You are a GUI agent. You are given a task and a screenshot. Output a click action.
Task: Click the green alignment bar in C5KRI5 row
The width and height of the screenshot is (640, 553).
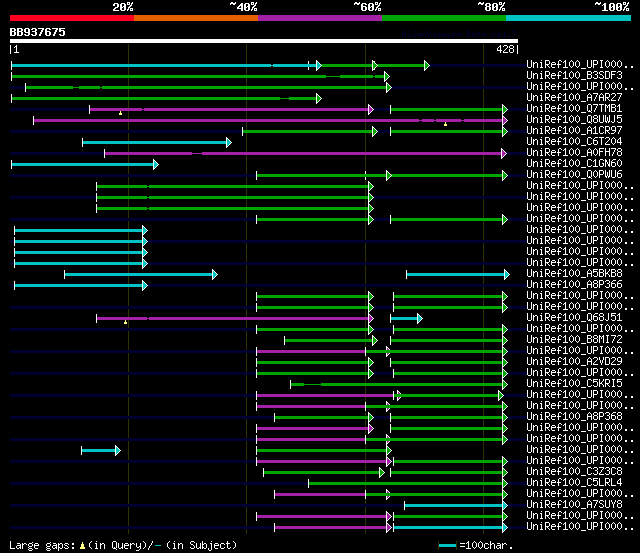point(399,384)
